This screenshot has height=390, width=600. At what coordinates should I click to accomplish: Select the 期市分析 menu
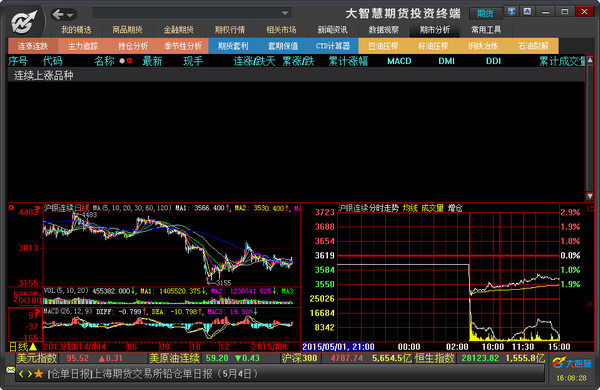[x=435, y=29]
